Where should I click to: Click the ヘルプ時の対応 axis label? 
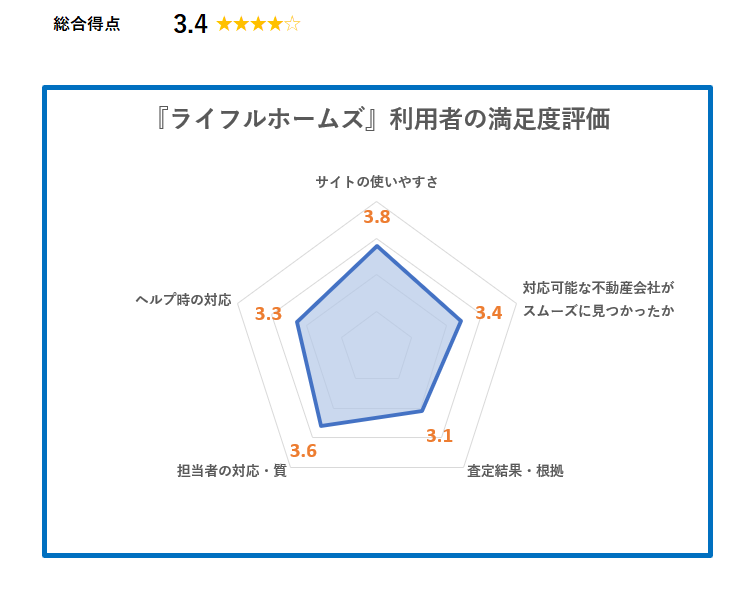click(183, 300)
